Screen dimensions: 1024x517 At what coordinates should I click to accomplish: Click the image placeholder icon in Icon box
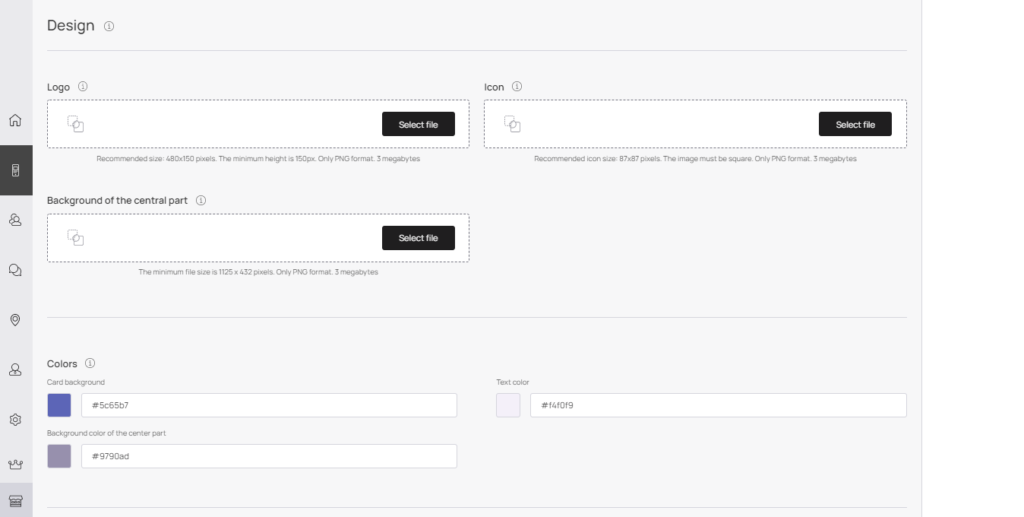(513, 124)
